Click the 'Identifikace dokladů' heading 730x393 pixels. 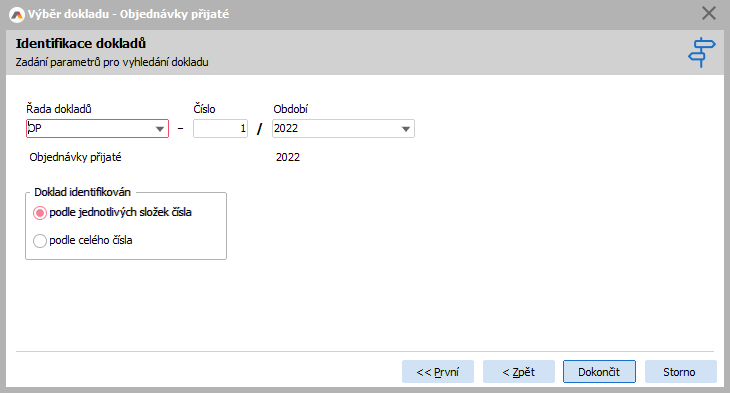81,43
